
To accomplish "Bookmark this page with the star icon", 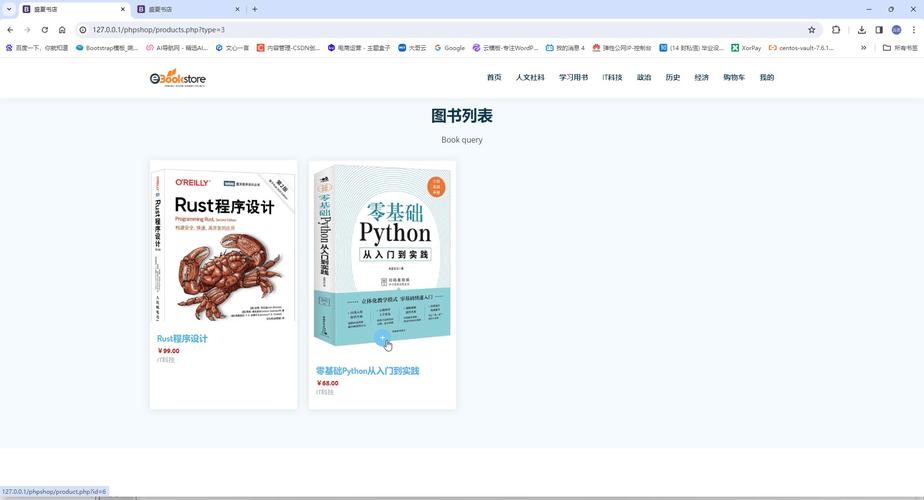I will (811, 29).
